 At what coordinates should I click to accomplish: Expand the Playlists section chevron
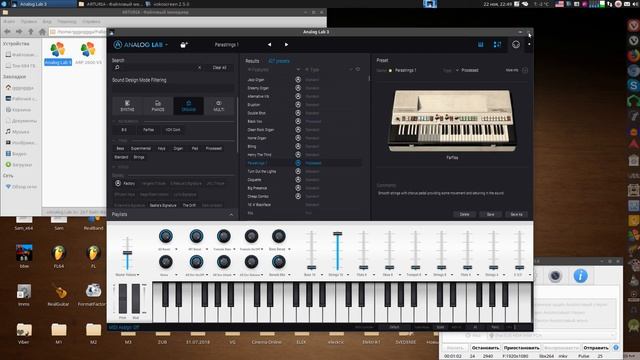(x=231, y=215)
